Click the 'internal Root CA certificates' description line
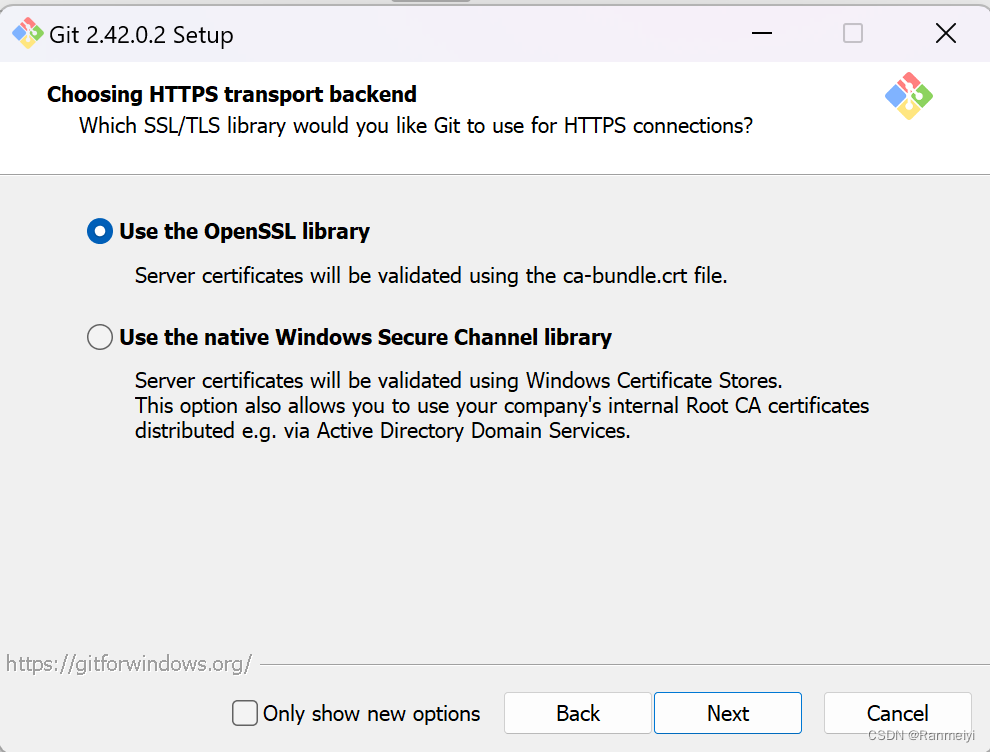This screenshot has width=990, height=752. [x=502, y=405]
